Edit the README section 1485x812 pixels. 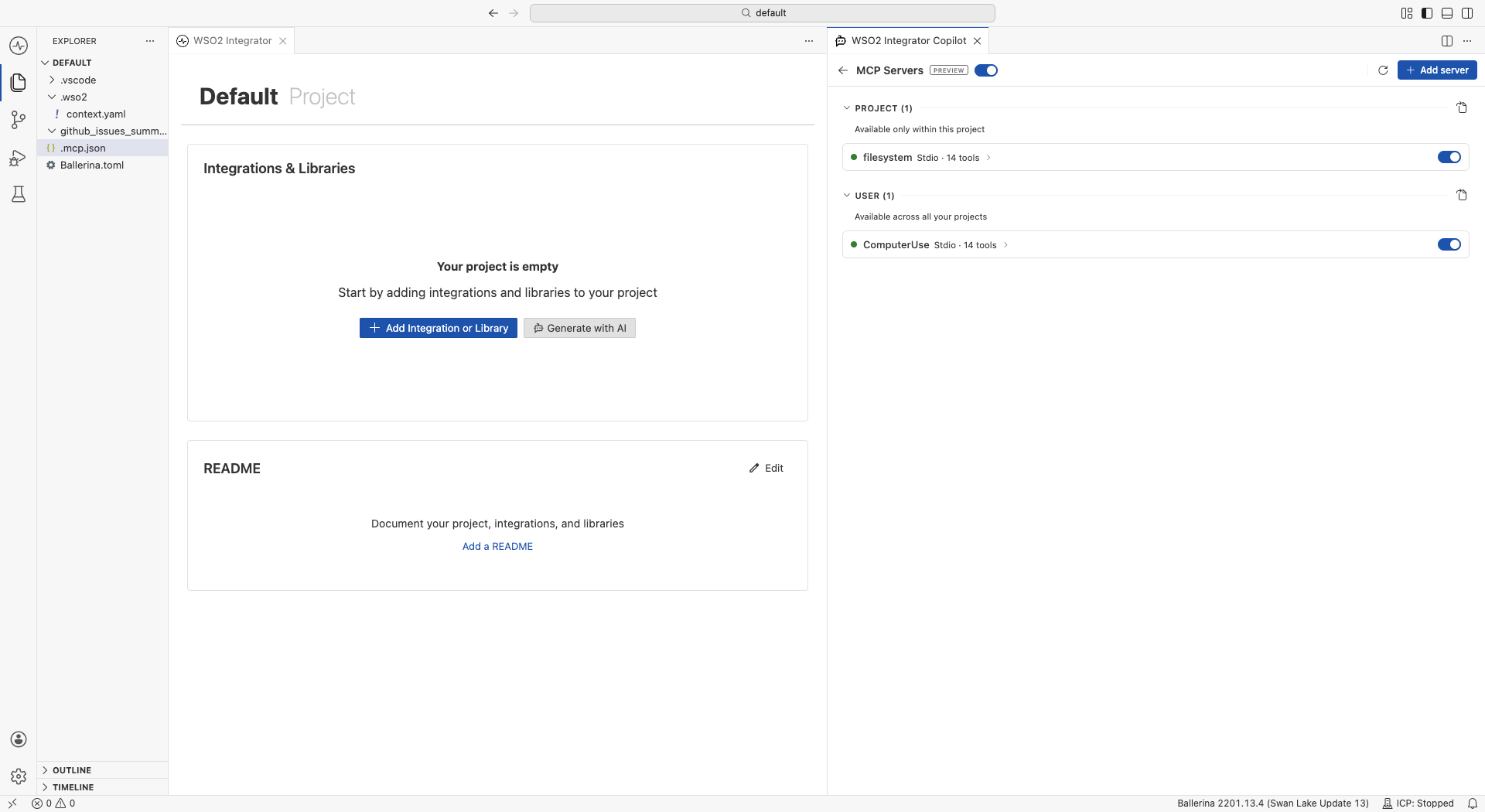coord(766,468)
